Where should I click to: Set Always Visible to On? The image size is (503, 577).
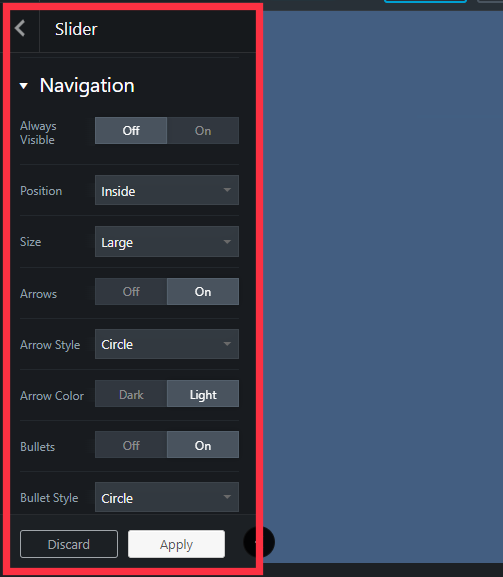pos(203,131)
